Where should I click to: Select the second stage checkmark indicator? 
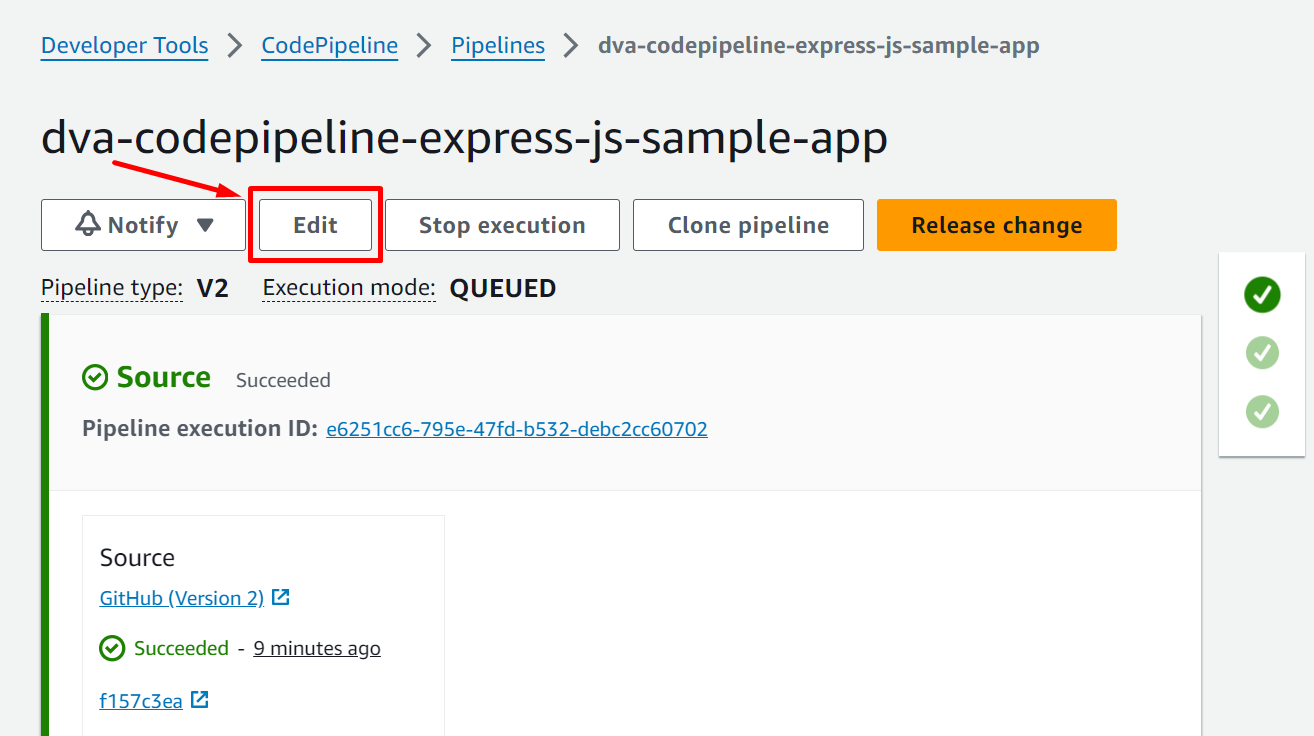[1262, 352]
